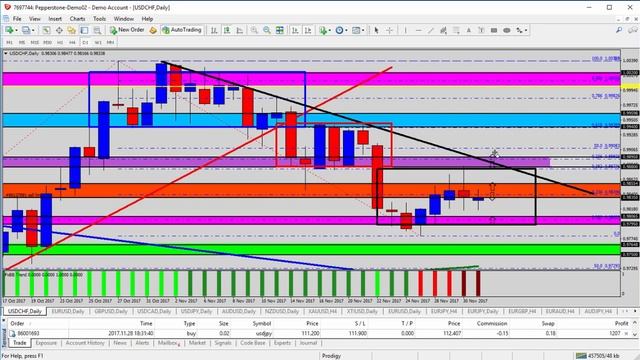Draw a vertical line tool

click(x=405, y=30)
